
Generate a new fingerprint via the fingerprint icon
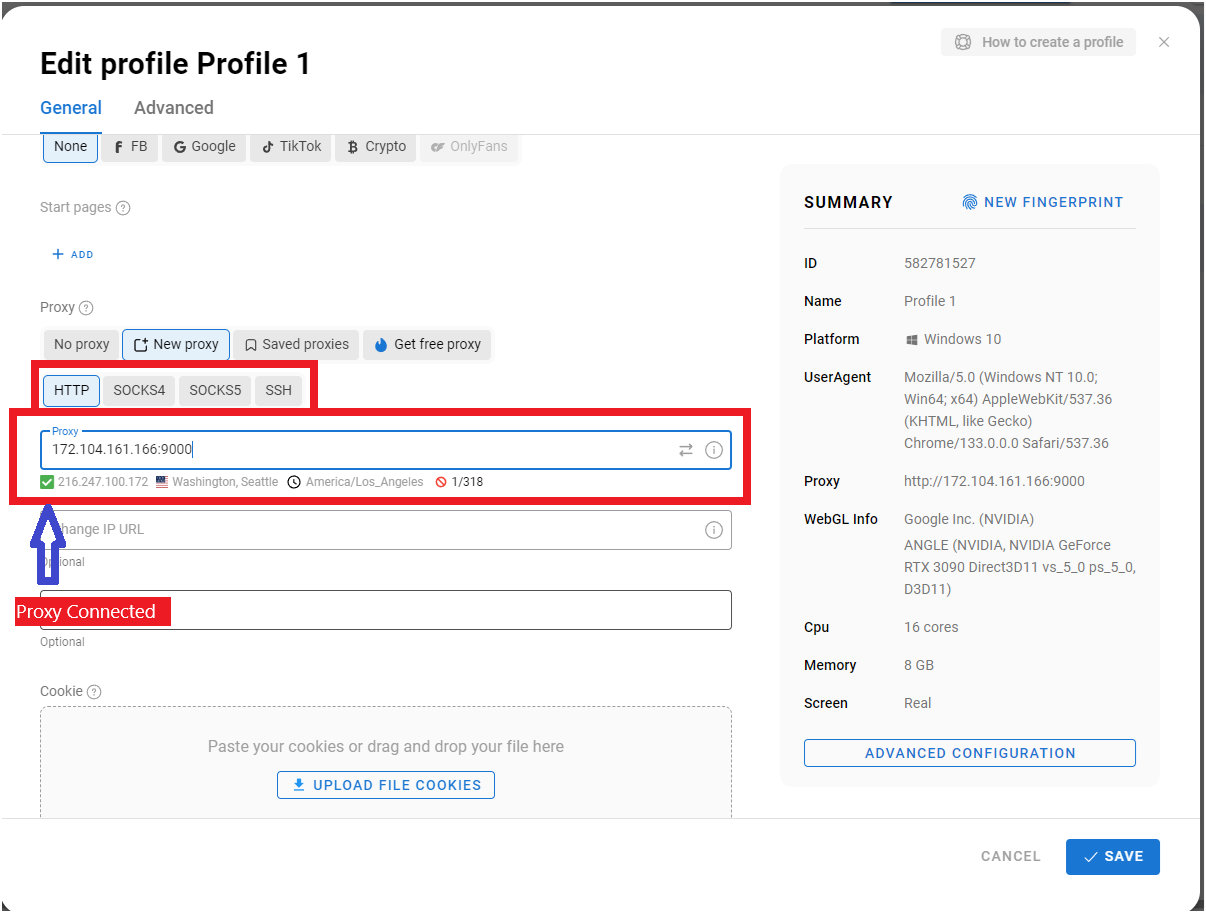[969, 201]
